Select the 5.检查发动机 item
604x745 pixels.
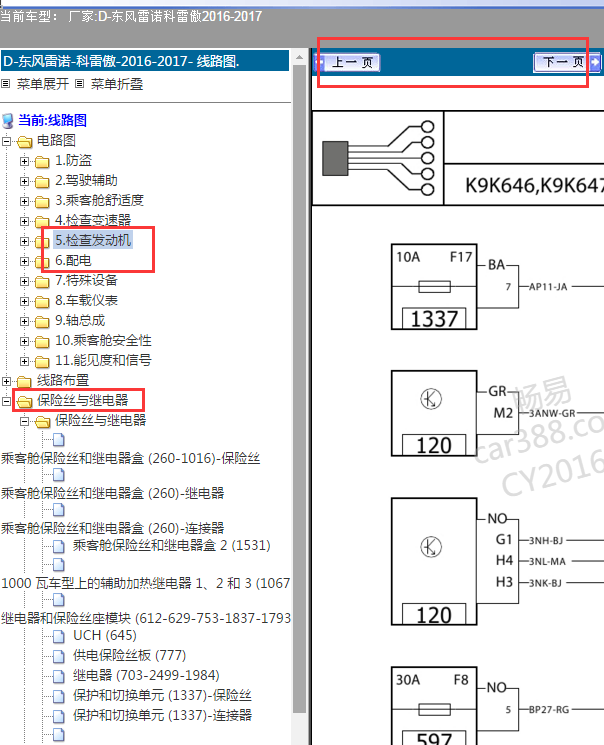click(93, 240)
